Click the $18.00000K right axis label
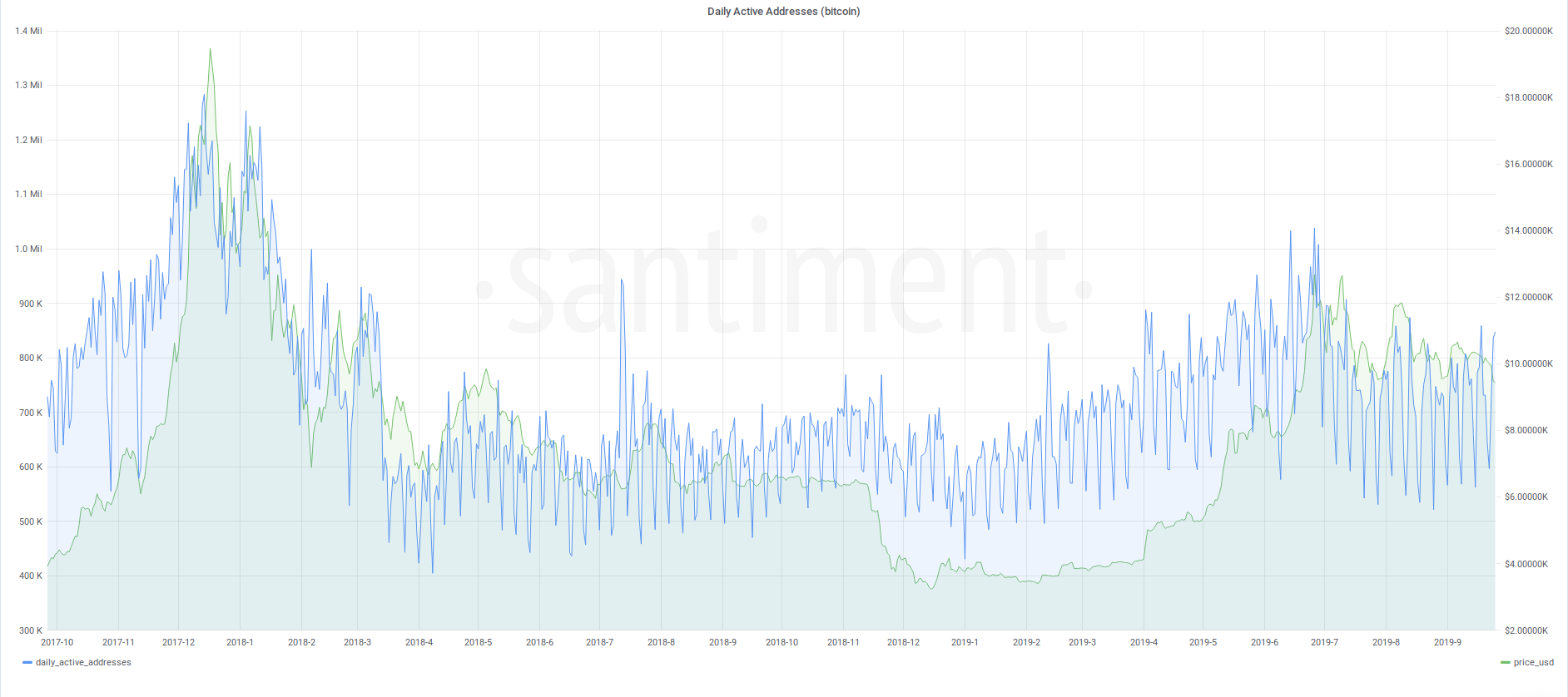The image size is (1568, 697). click(x=1529, y=97)
